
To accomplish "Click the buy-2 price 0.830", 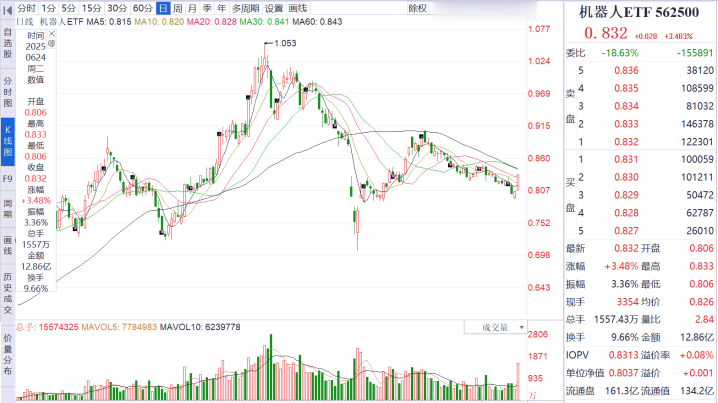I will tap(626, 177).
